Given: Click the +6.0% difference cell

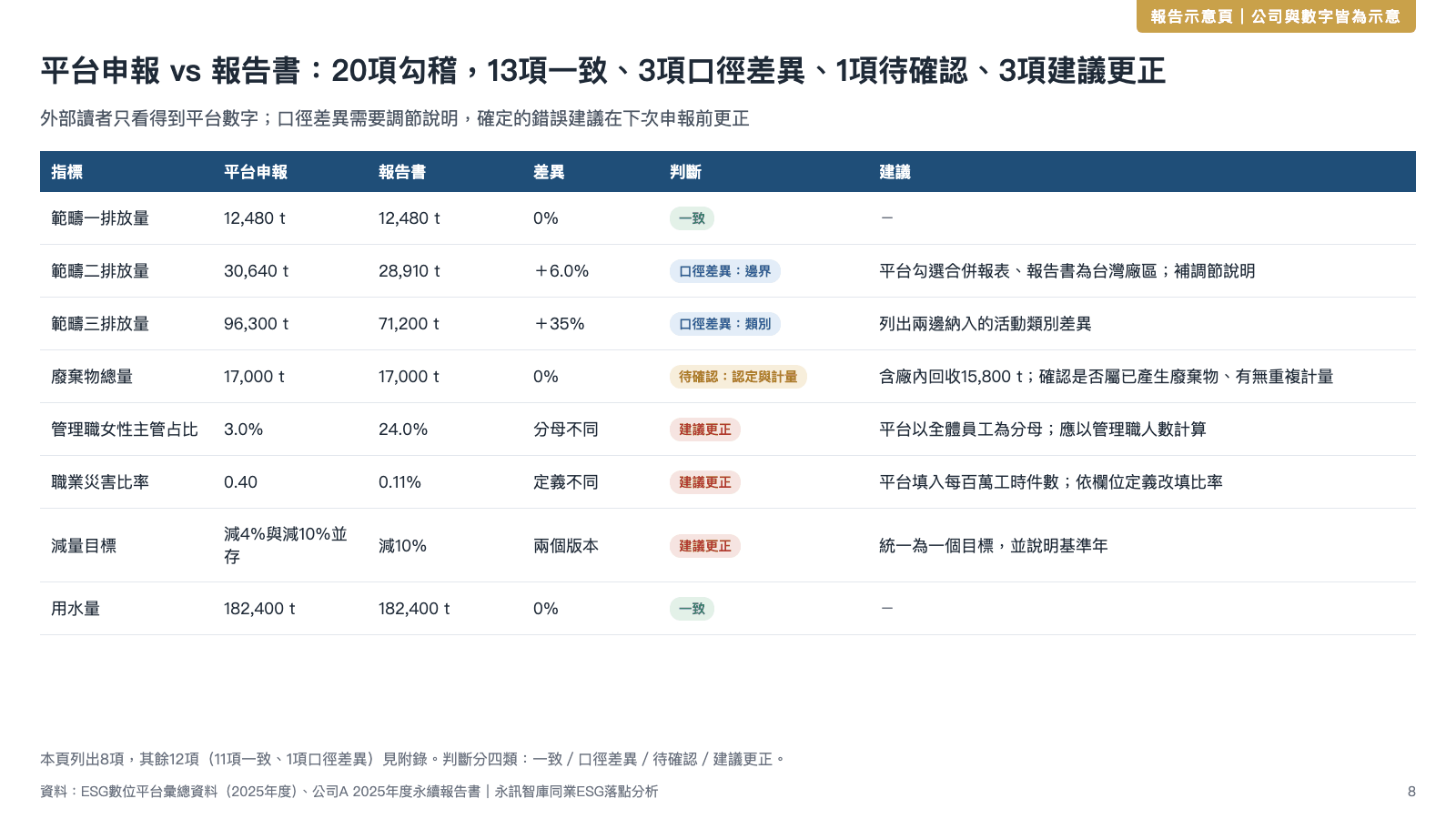Looking at the screenshot, I should tap(561, 271).
